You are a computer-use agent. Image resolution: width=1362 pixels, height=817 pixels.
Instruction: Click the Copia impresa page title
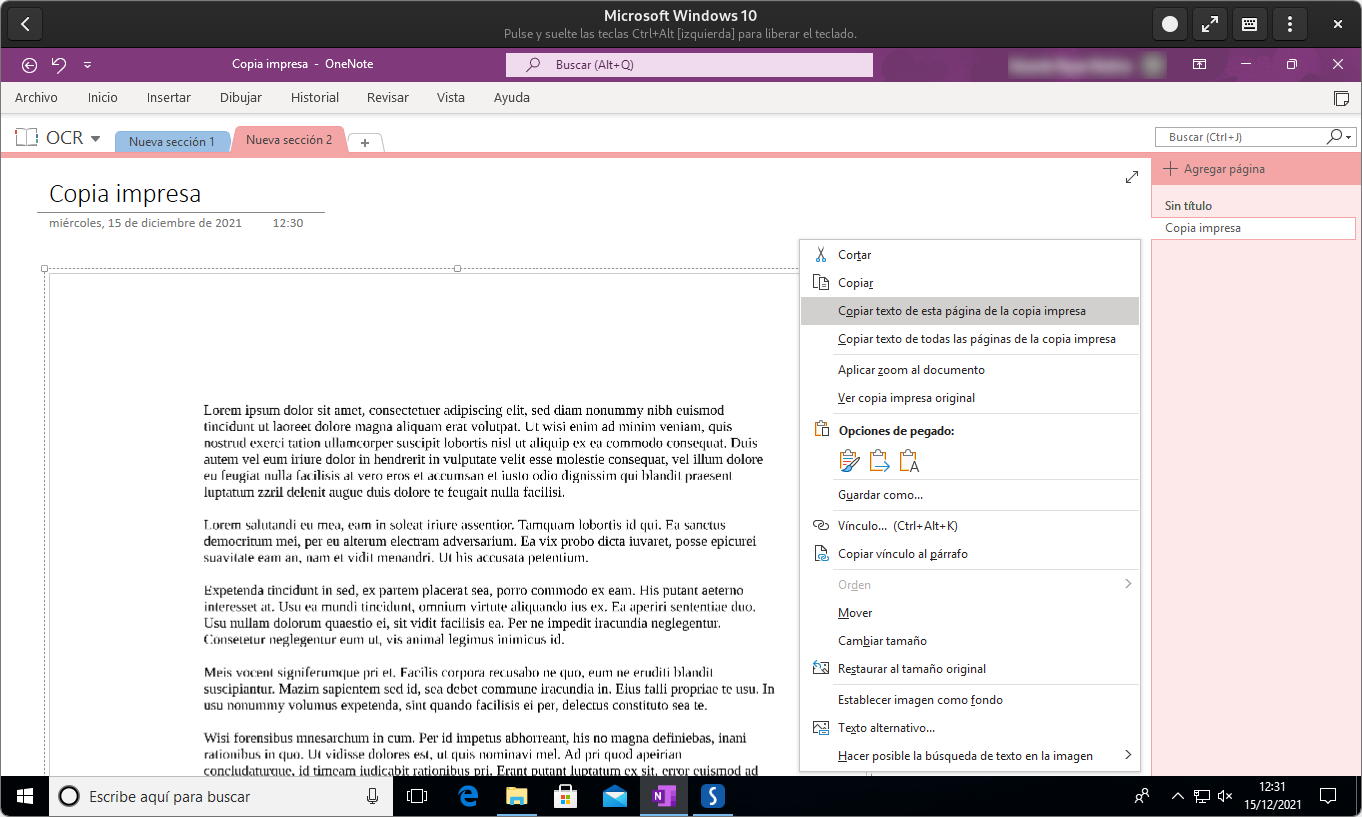coord(125,194)
